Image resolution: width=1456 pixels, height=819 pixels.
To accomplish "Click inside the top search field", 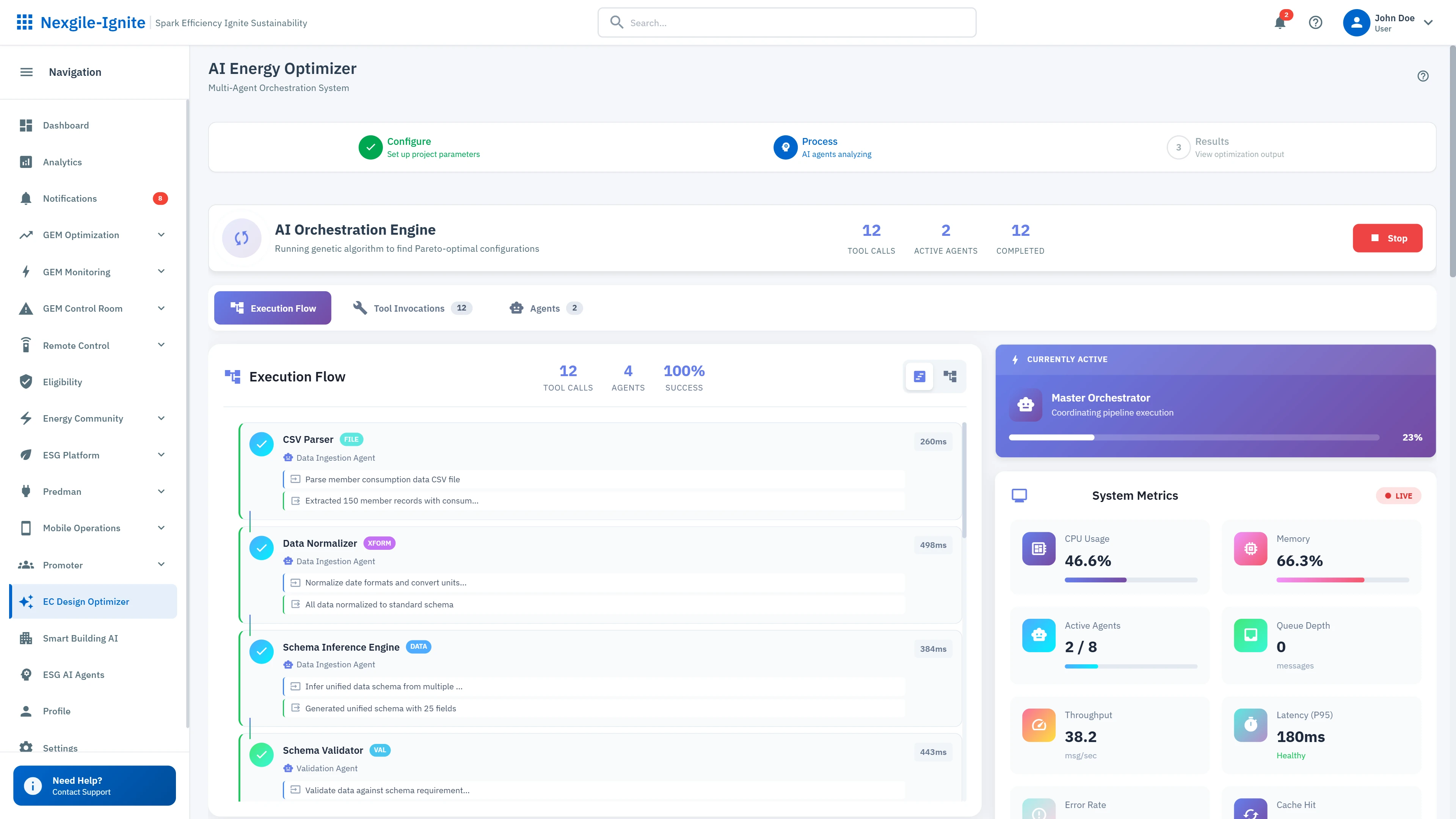I will (x=786, y=23).
